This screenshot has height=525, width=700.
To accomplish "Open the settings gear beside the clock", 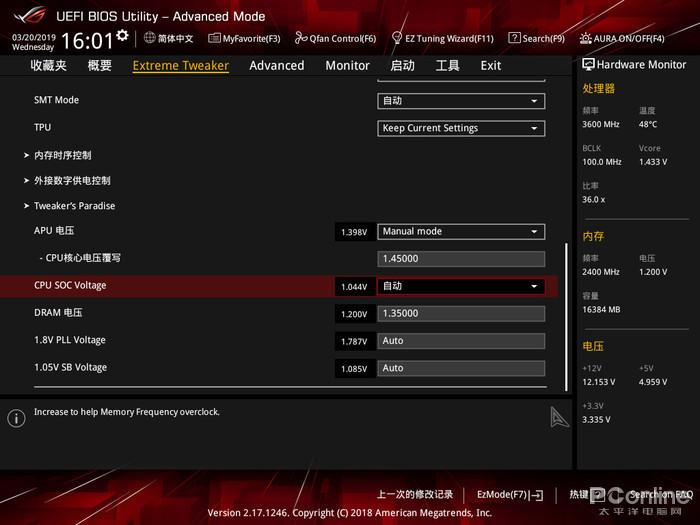I will pyautogui.click(x=122, y=35).
